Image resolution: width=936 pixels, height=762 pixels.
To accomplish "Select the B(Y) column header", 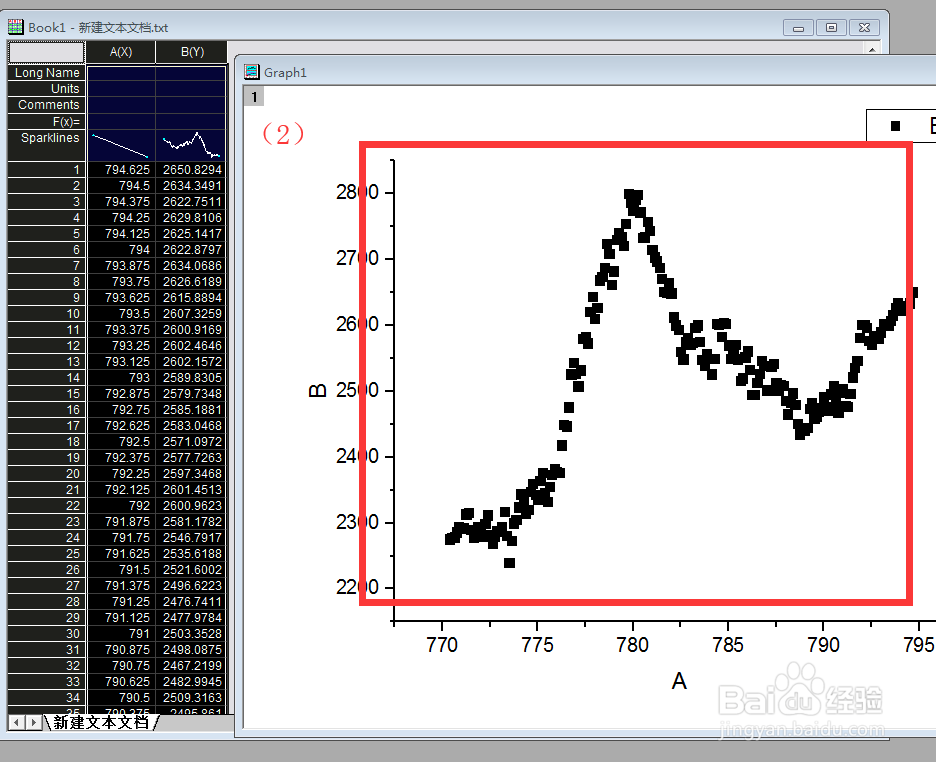I will 192,52.
